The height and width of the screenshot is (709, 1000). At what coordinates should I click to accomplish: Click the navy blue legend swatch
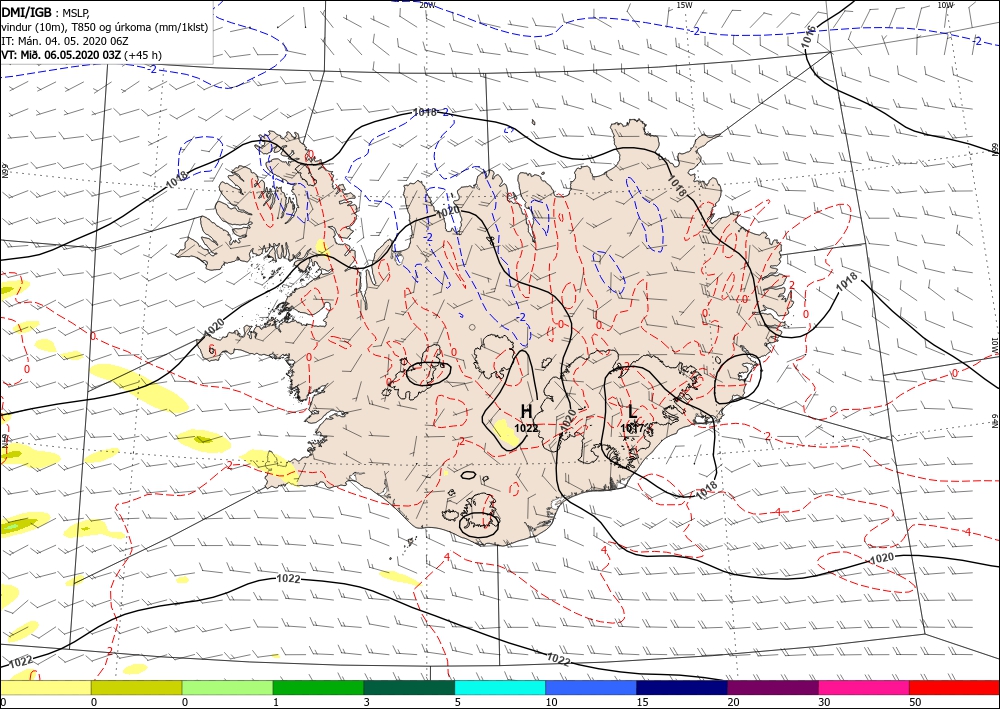pyautogui.click(x=682, y=687)
